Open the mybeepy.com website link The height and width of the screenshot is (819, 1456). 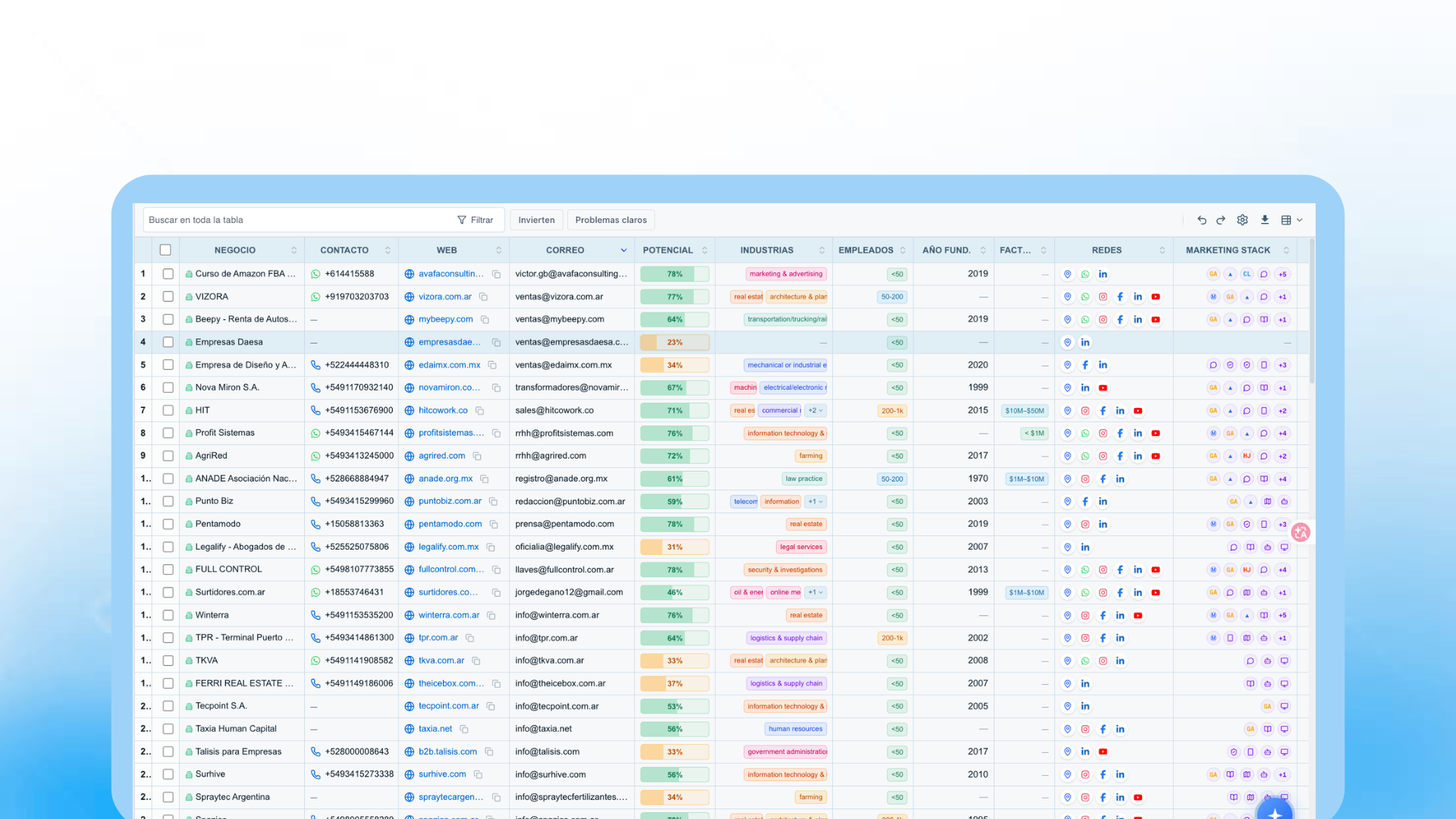pyautogui.click(x=446, y=319)
